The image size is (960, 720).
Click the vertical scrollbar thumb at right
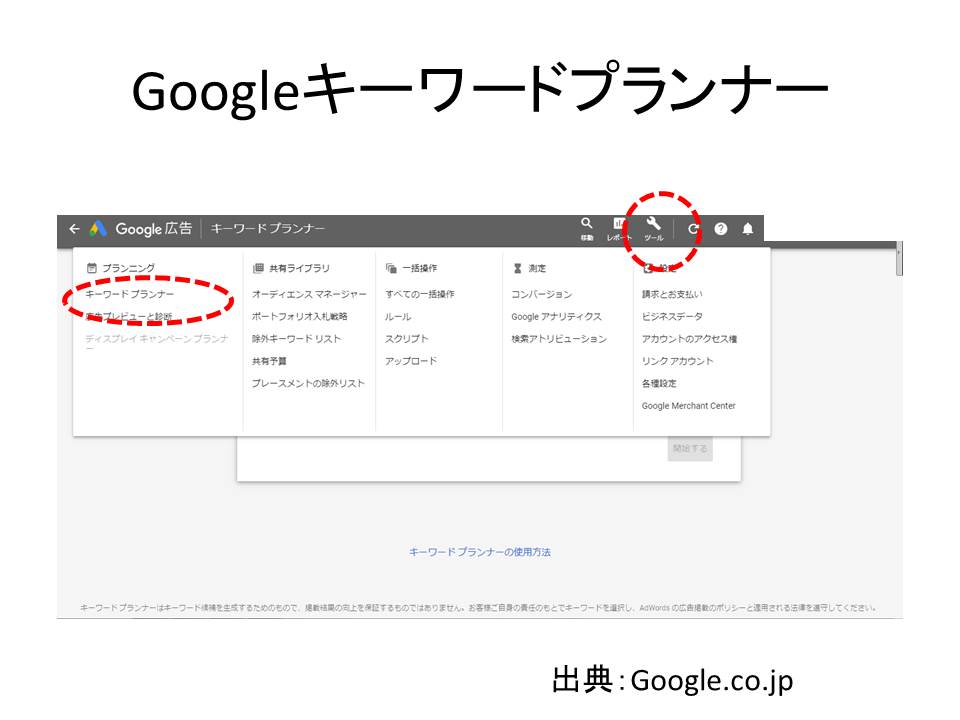[x=899, y=259]
